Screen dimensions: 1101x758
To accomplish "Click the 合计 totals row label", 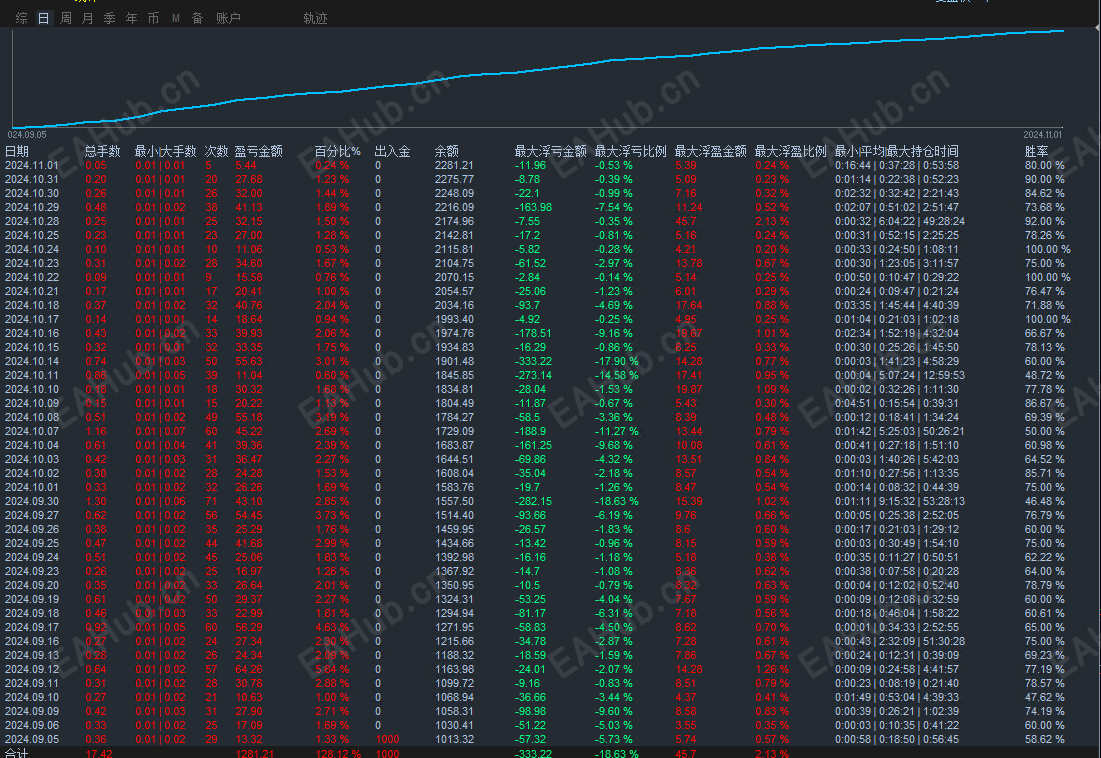I will [x=17, y=753].
